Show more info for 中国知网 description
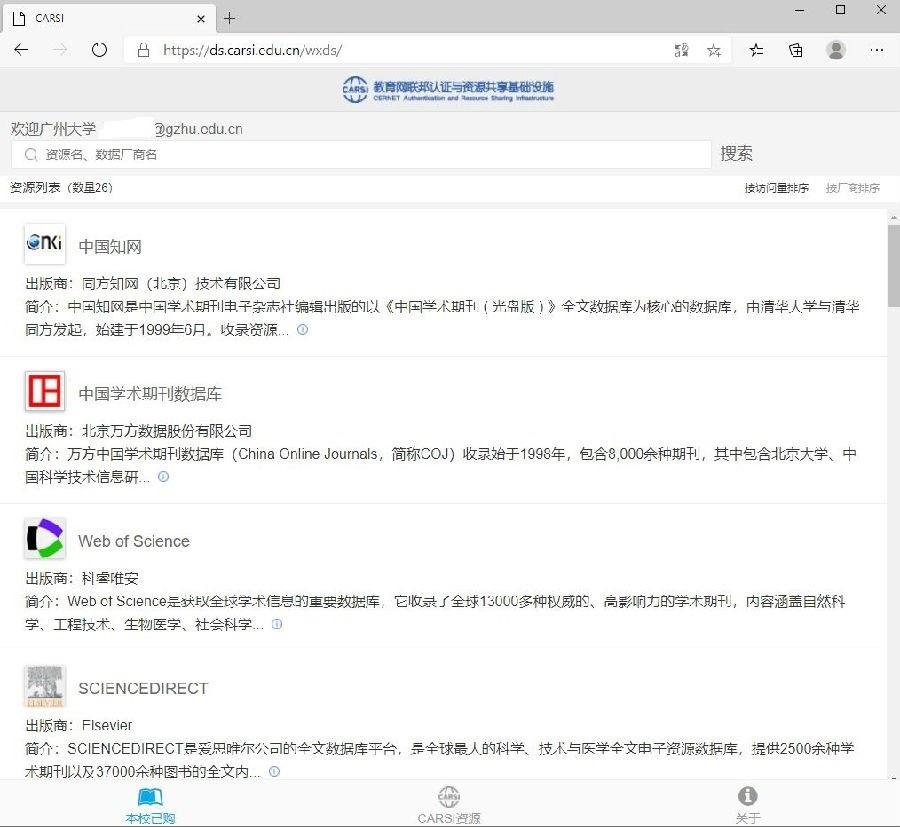 pyautogui.click(x=302, y=329)
